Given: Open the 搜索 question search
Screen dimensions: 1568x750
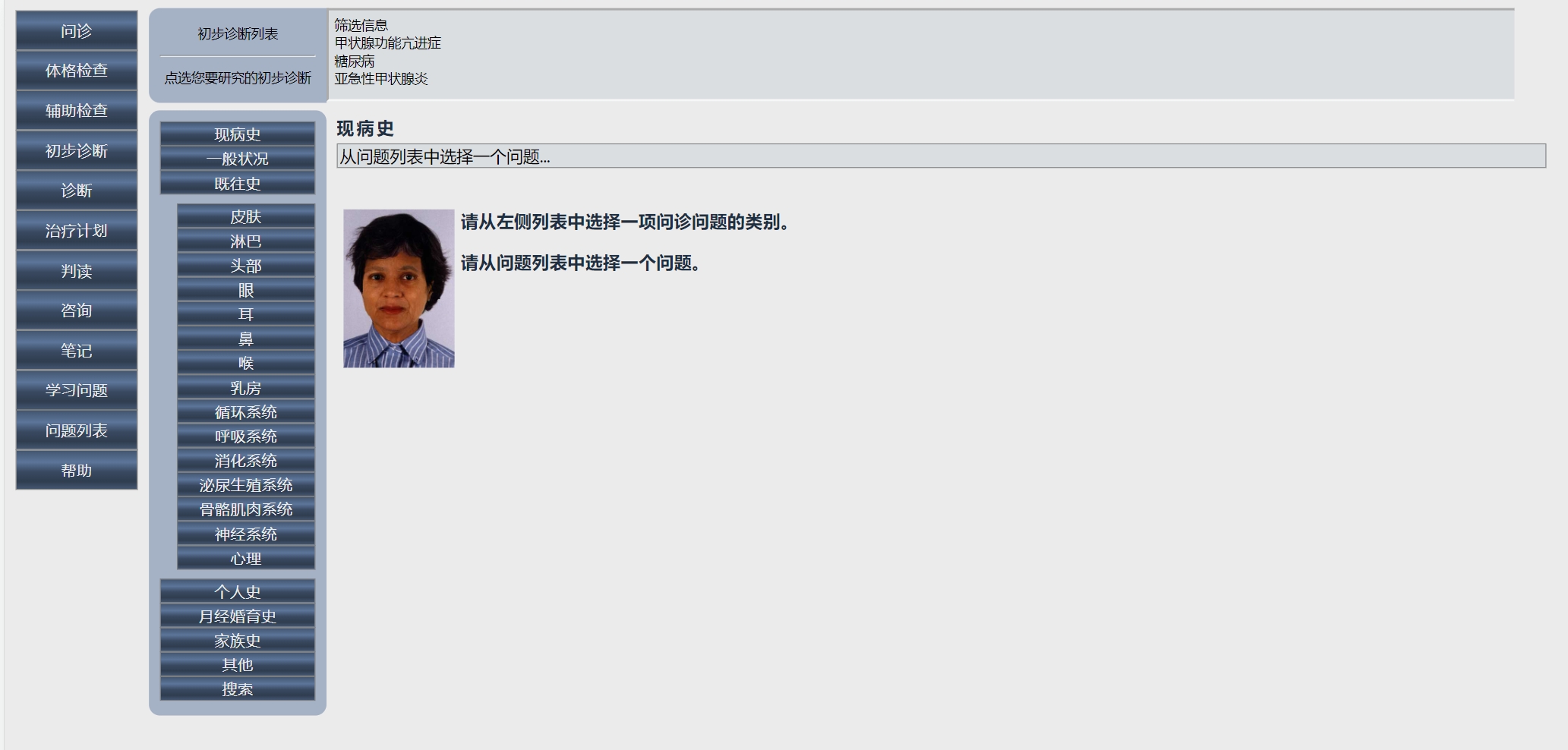Looking at the screenshot, I should tap(238, 689).
